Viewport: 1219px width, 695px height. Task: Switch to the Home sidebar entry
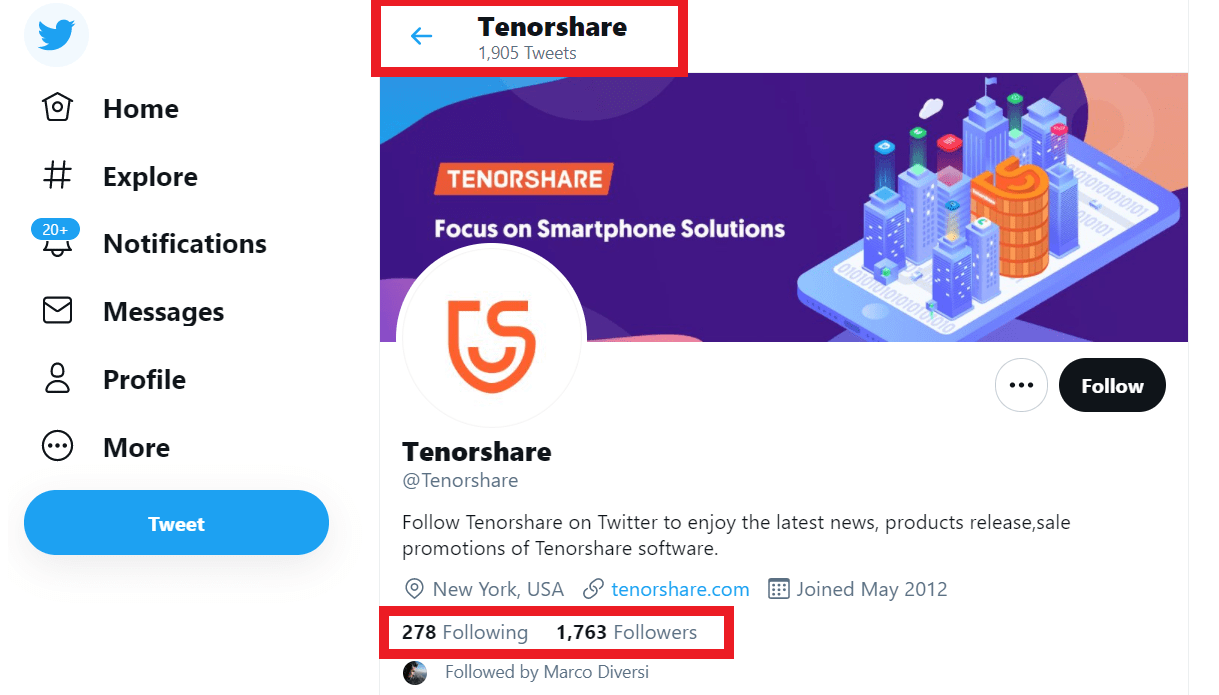click(x=140, y=108)
